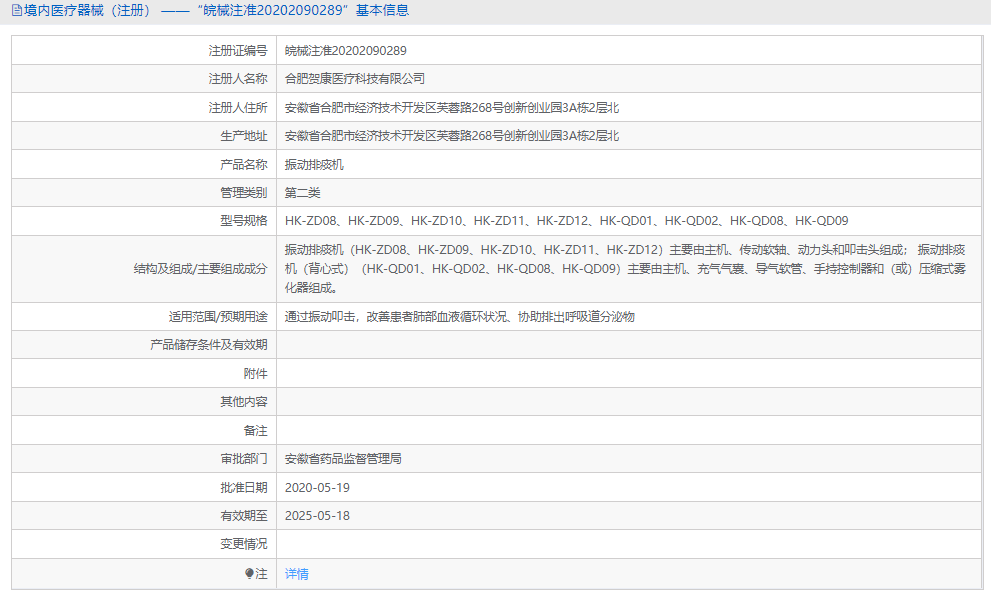Click the 管理类别 label
Screen dimensions: 991x598
pos(243,193)
